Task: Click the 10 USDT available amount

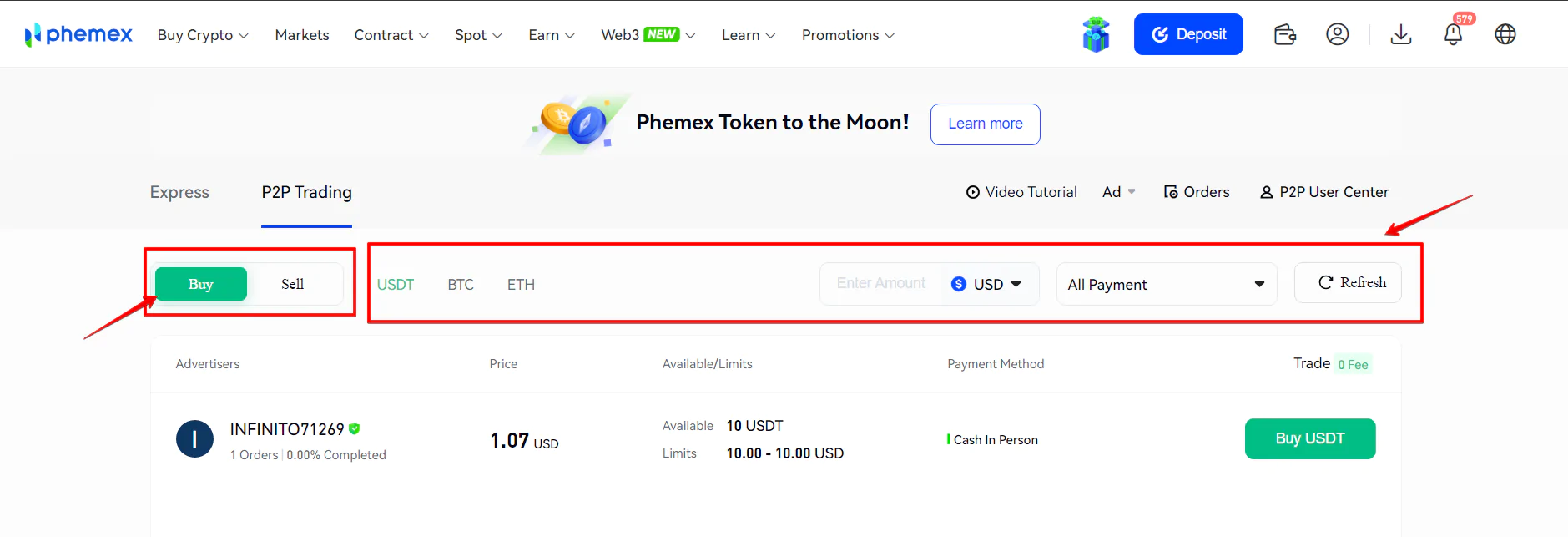Action: pos(755,426)
